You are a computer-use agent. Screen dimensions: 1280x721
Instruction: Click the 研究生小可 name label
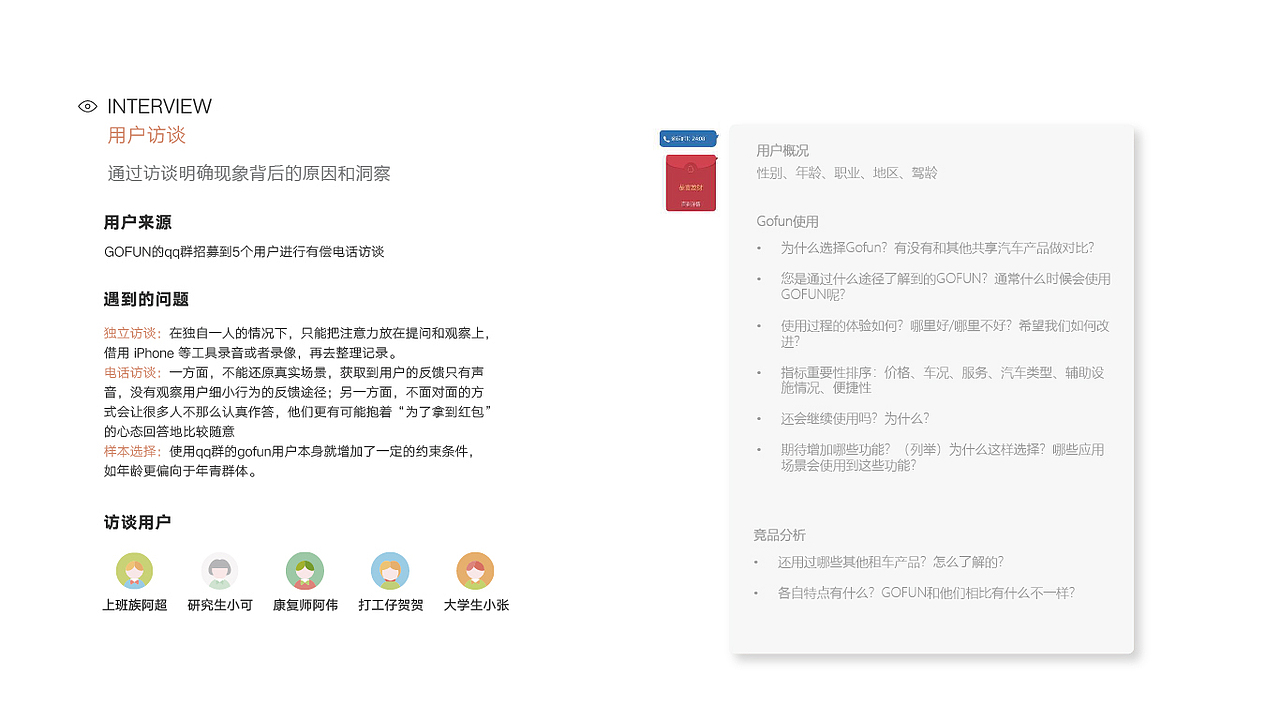tap(220, 605)
